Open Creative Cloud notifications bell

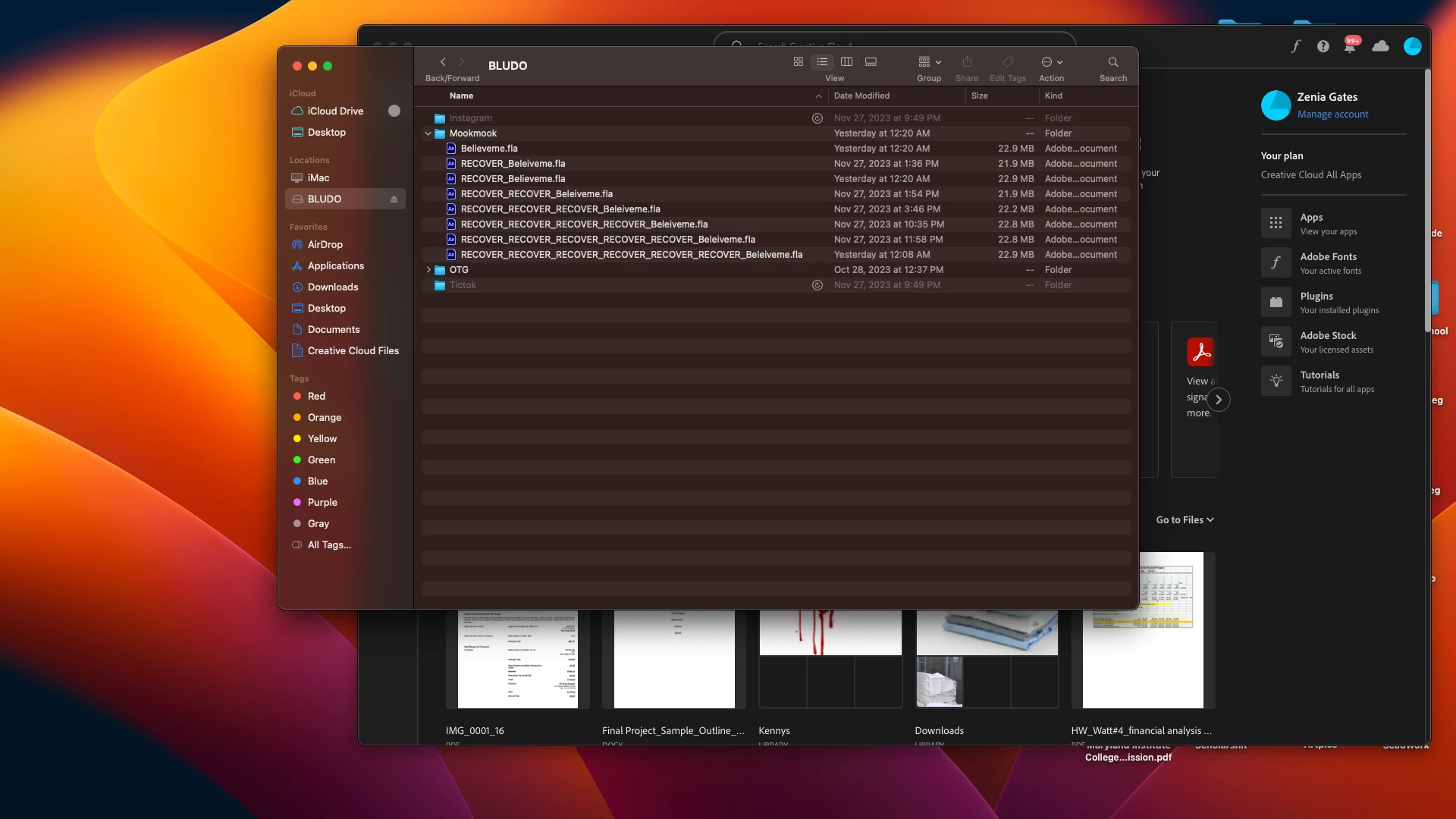(1350, 47)
